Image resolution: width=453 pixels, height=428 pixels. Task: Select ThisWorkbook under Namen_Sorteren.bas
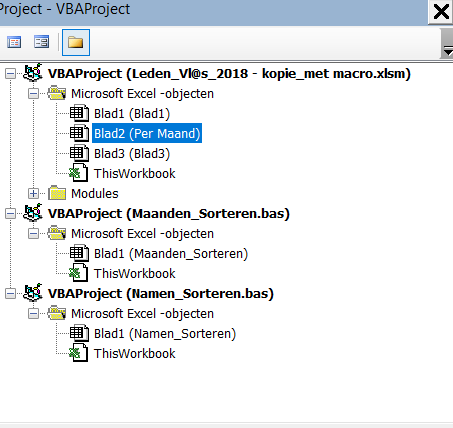point(134,354)
